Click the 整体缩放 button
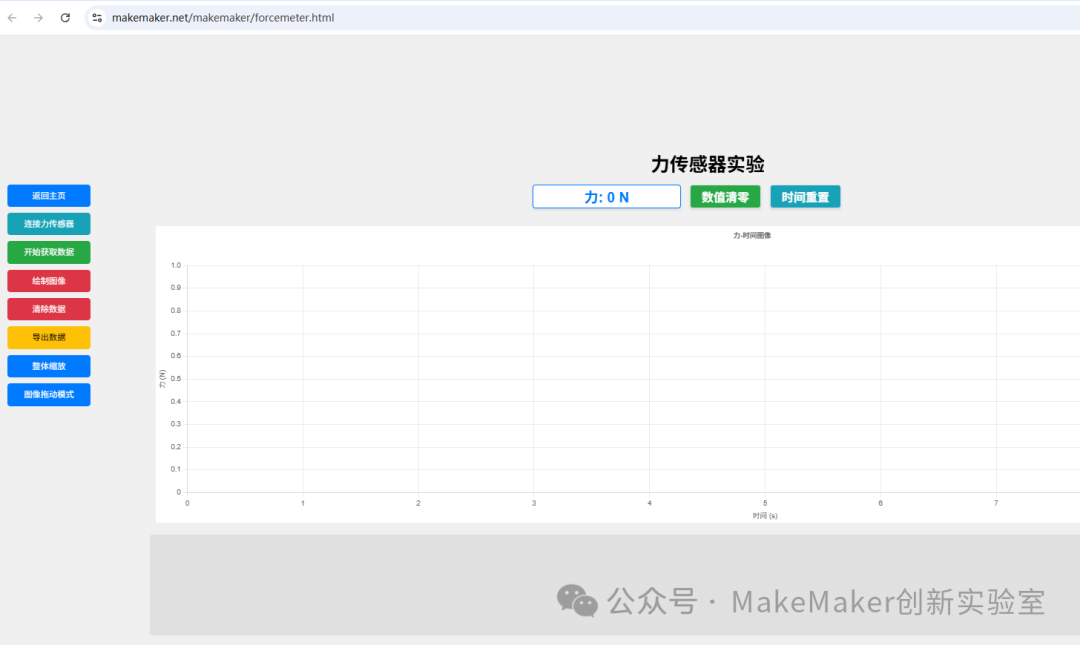This screenshot has height=645, width=1080. coord(49,367)
